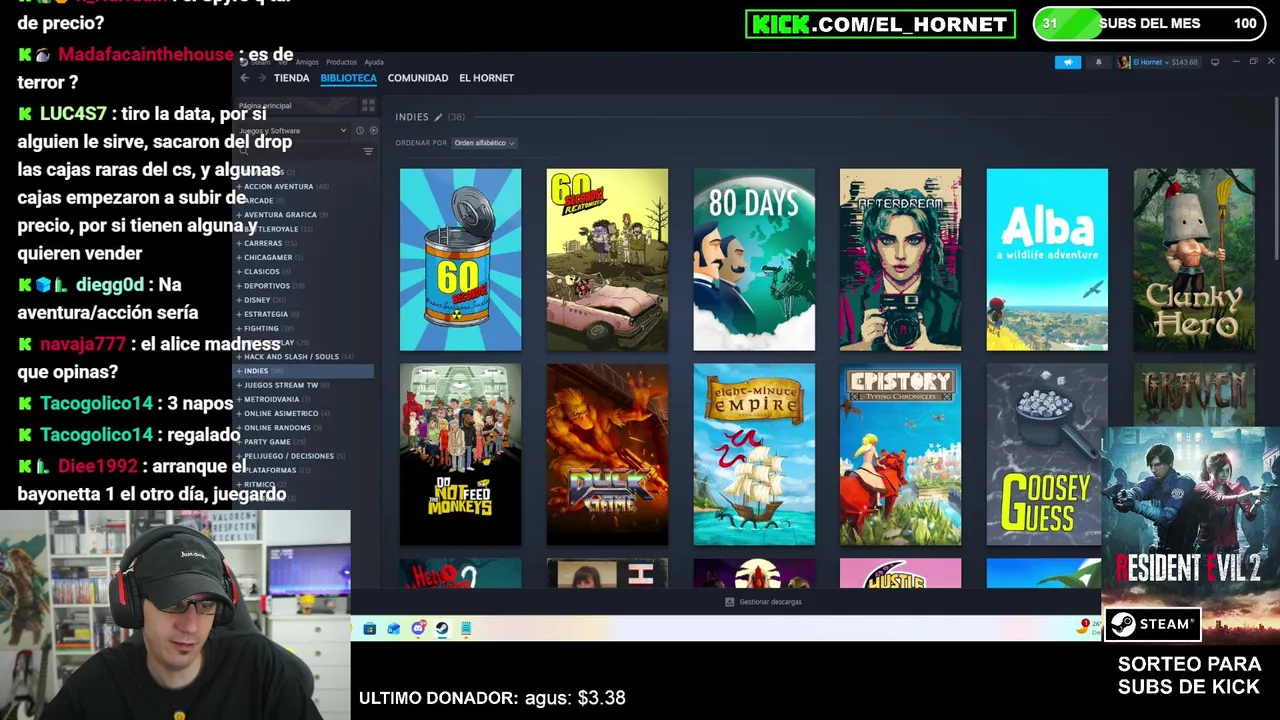Open 60 Seconds! game cover
This screenshot has height=720, width=1280.
pos(460,260)
